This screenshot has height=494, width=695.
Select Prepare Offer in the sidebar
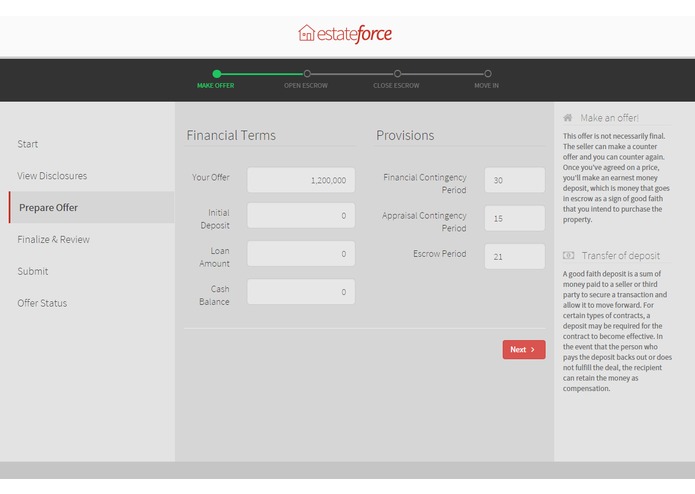click(x=91, y=207)
